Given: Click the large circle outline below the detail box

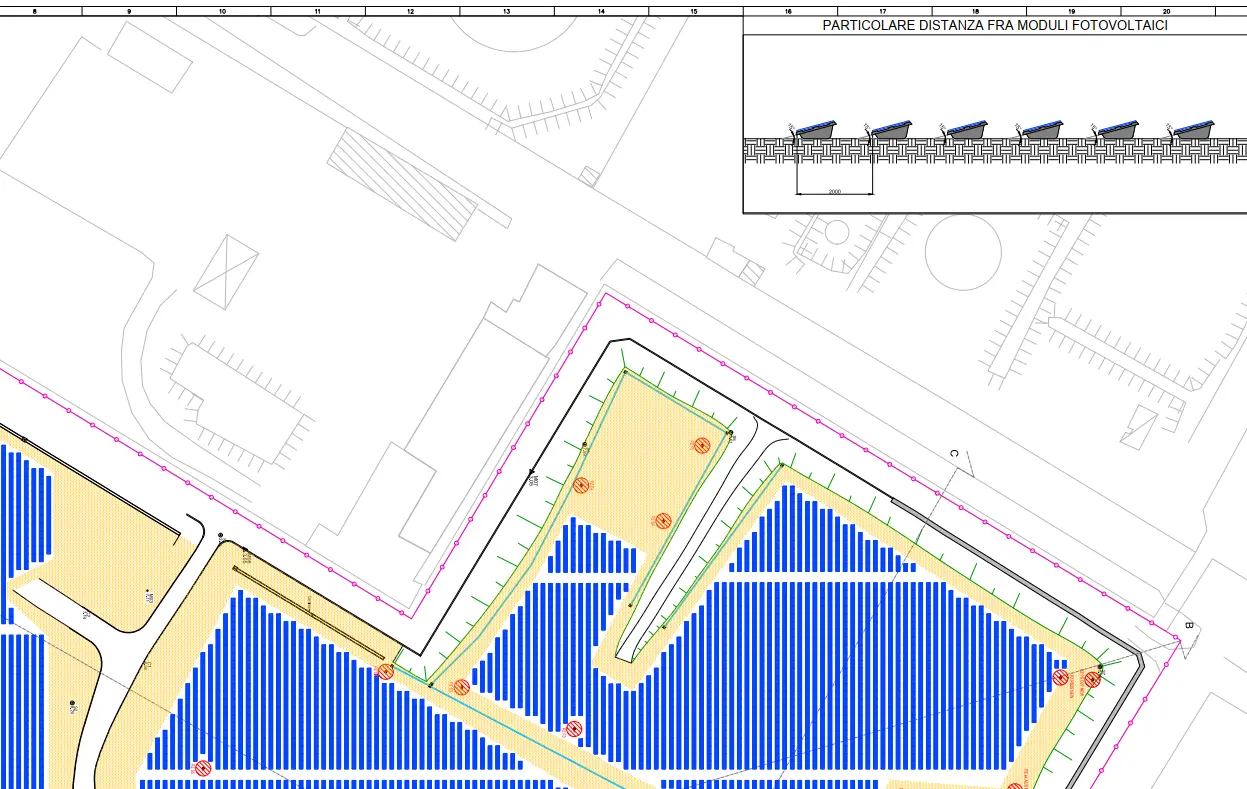Looking at the screenshot, I should coord(963,251).
